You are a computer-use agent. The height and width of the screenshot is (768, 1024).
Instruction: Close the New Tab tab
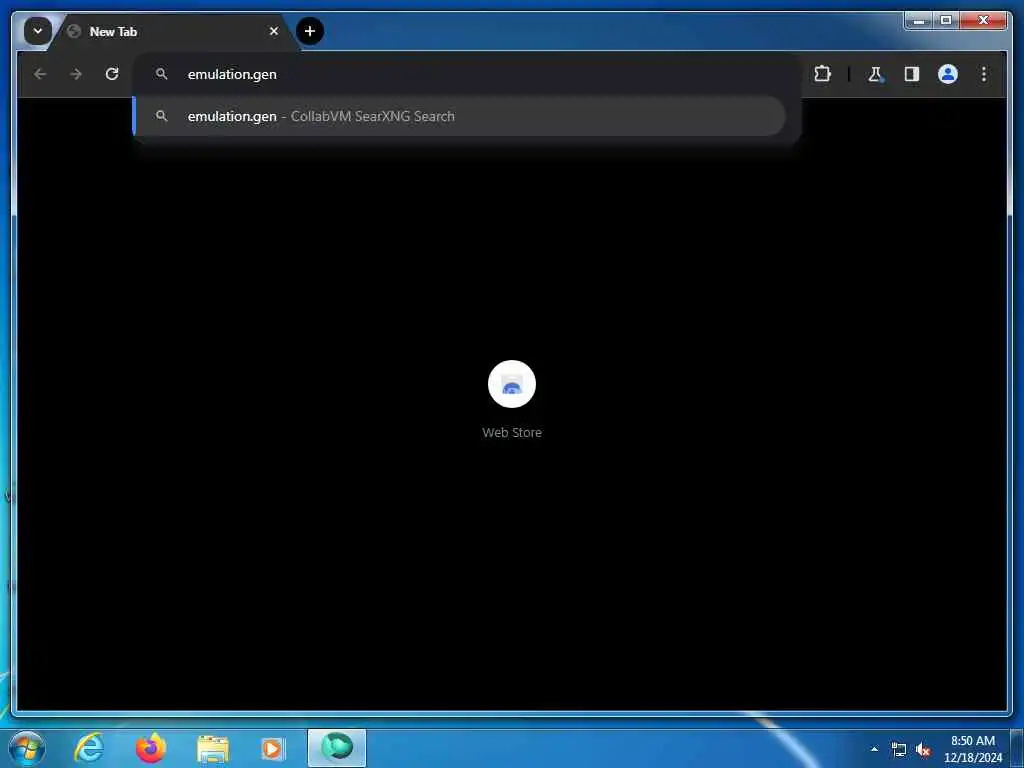click(x=274, y=31)
